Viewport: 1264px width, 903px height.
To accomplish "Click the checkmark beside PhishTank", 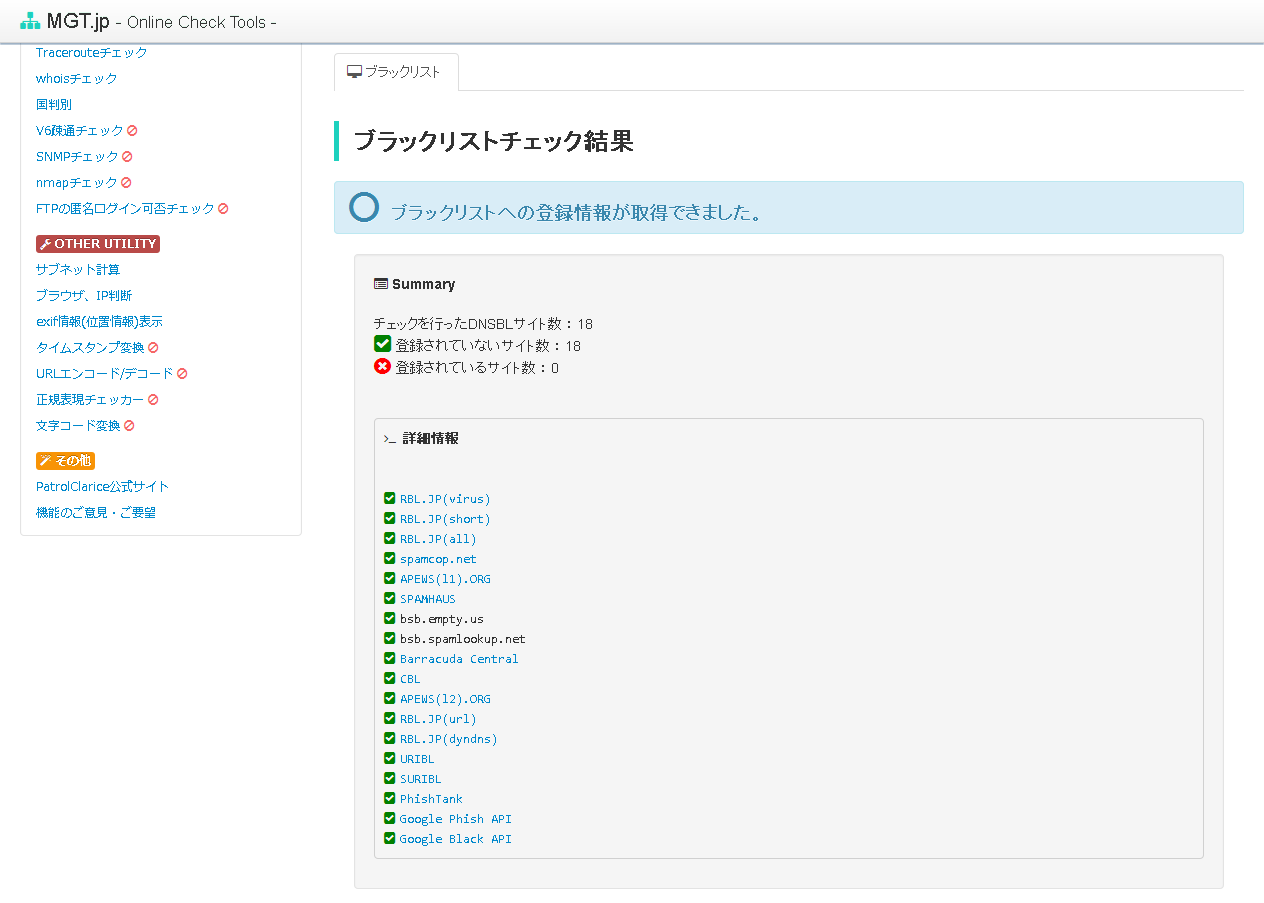I will [390, 798].
